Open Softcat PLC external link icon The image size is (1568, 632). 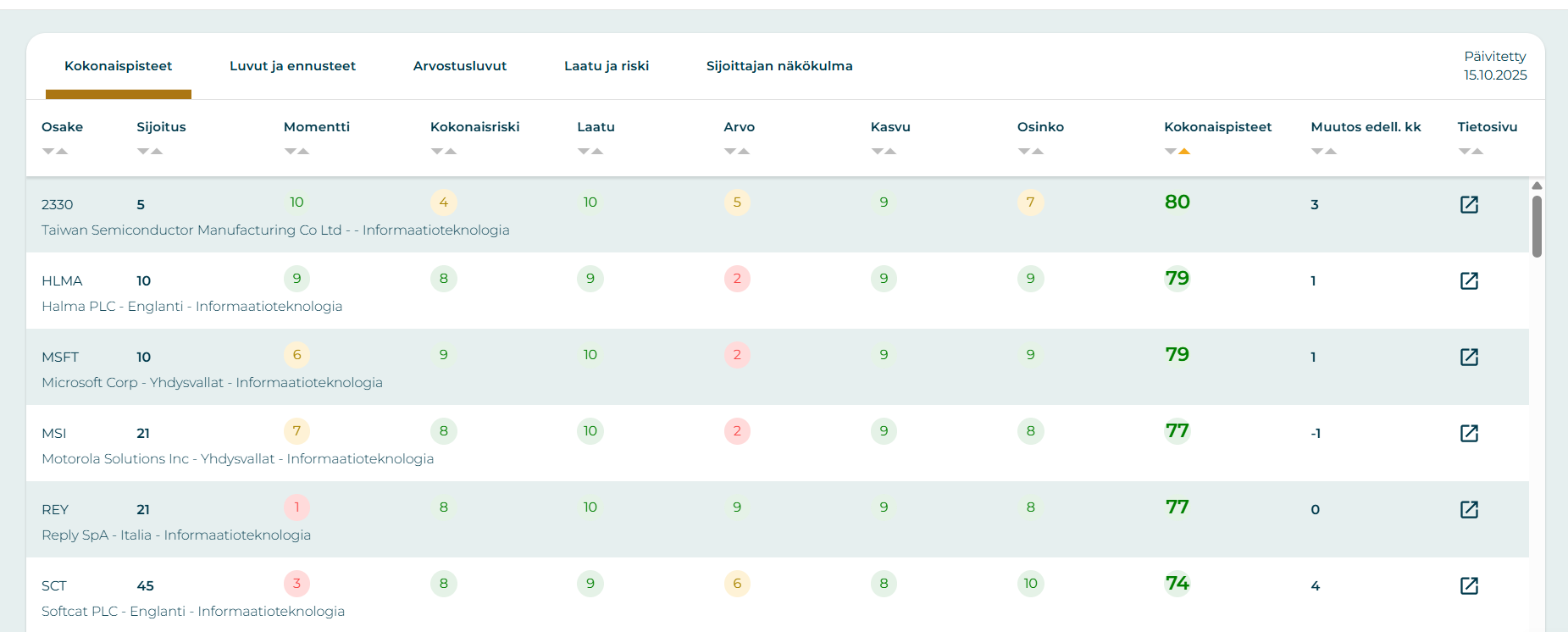[x=1469, y=585]
